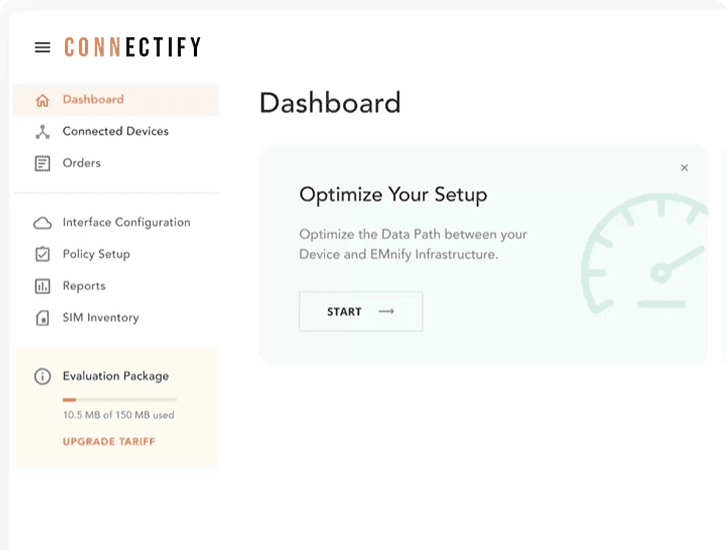Click the Interface Configuration cloud icon

point(42,223)
